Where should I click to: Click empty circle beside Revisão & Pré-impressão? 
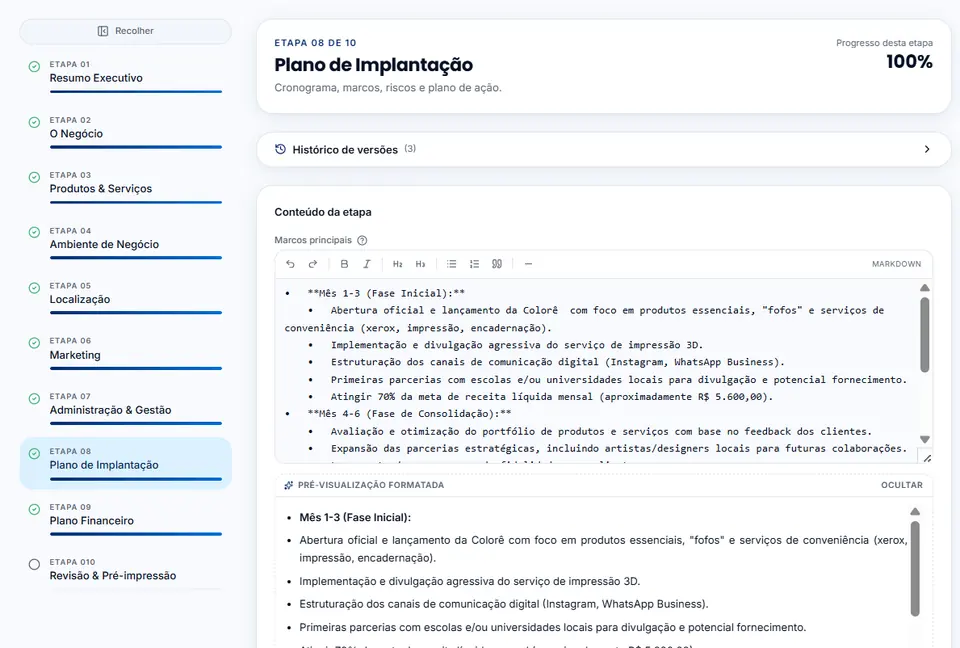[x=34, y=564]
